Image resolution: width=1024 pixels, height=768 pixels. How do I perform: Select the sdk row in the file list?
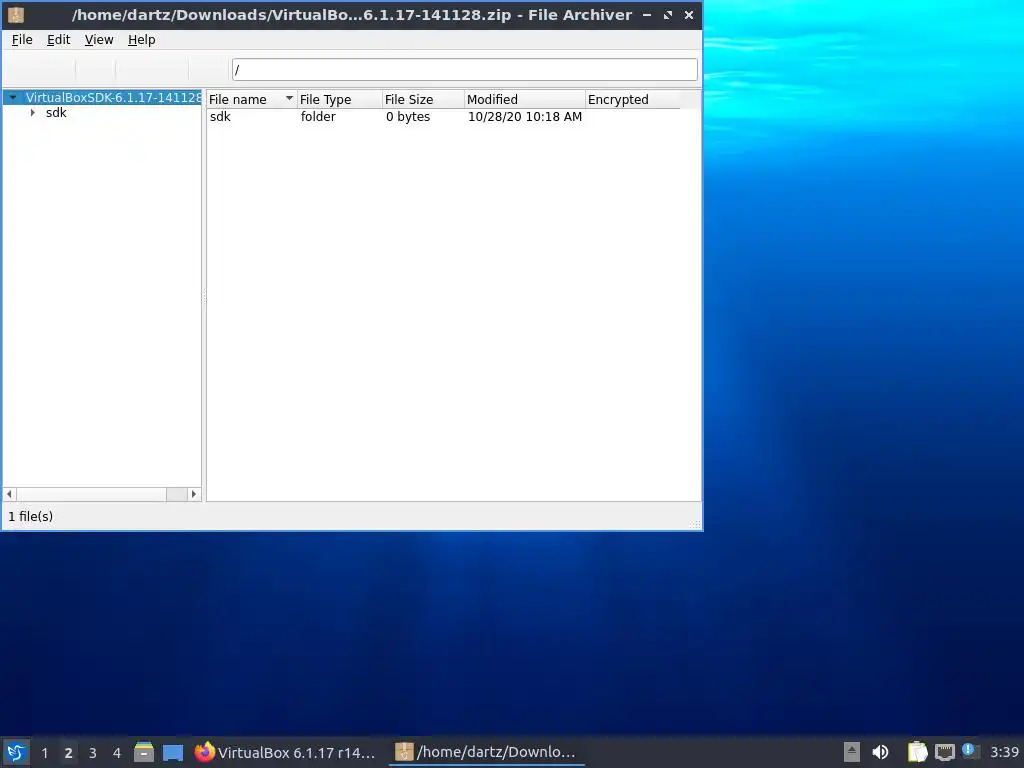[x=443, y=117]
